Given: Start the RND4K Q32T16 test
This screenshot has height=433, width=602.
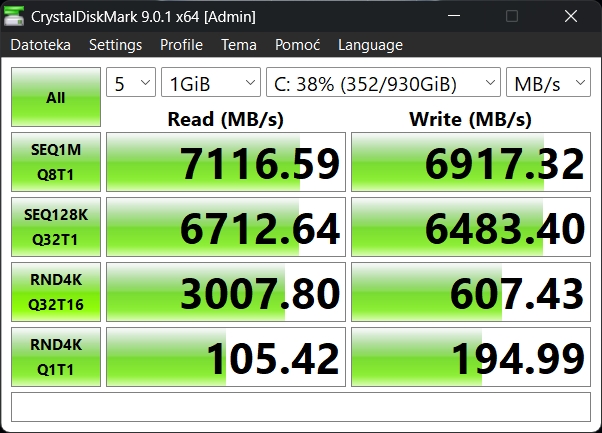Looking at the screenshot, I should click(x=56, y=292).
